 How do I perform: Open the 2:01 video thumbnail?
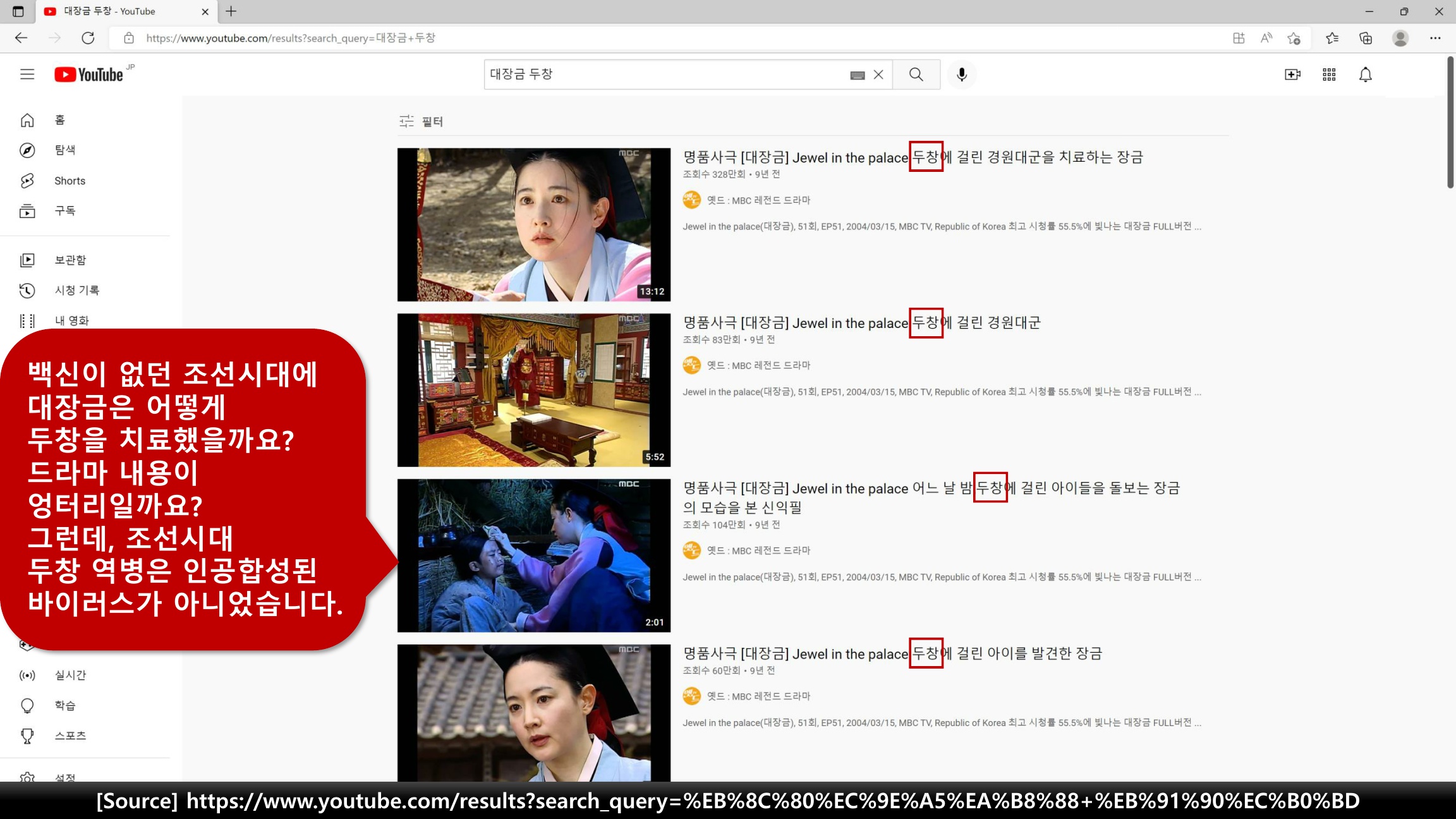pyautogui.click(x=534, y=555)
